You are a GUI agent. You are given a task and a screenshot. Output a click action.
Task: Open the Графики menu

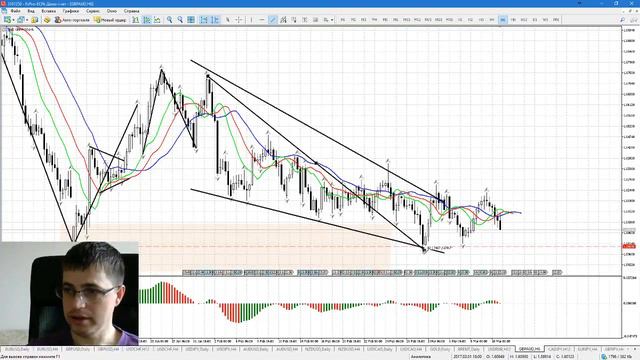71,11
